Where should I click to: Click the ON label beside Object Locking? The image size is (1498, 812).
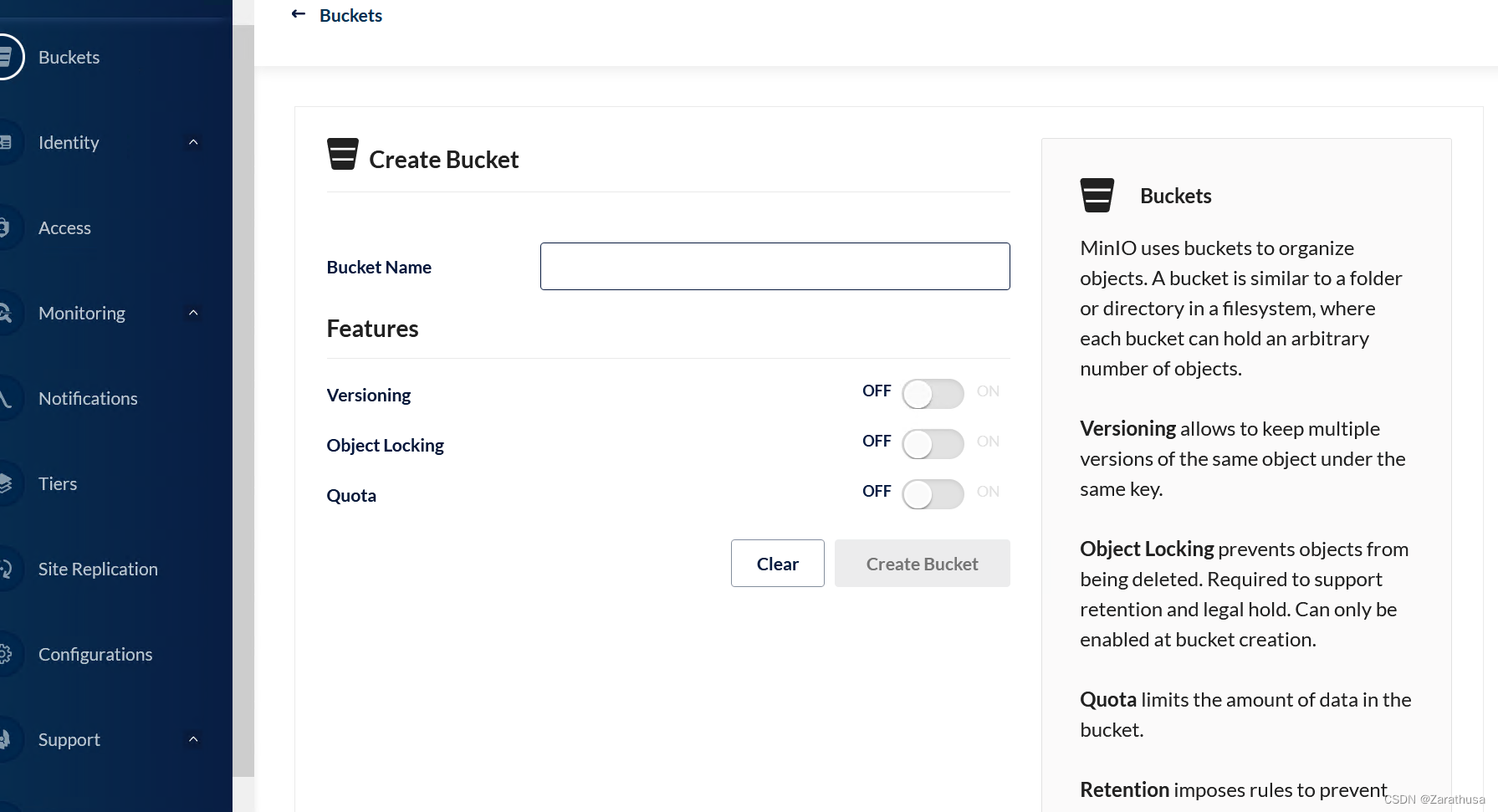point(988,441)
